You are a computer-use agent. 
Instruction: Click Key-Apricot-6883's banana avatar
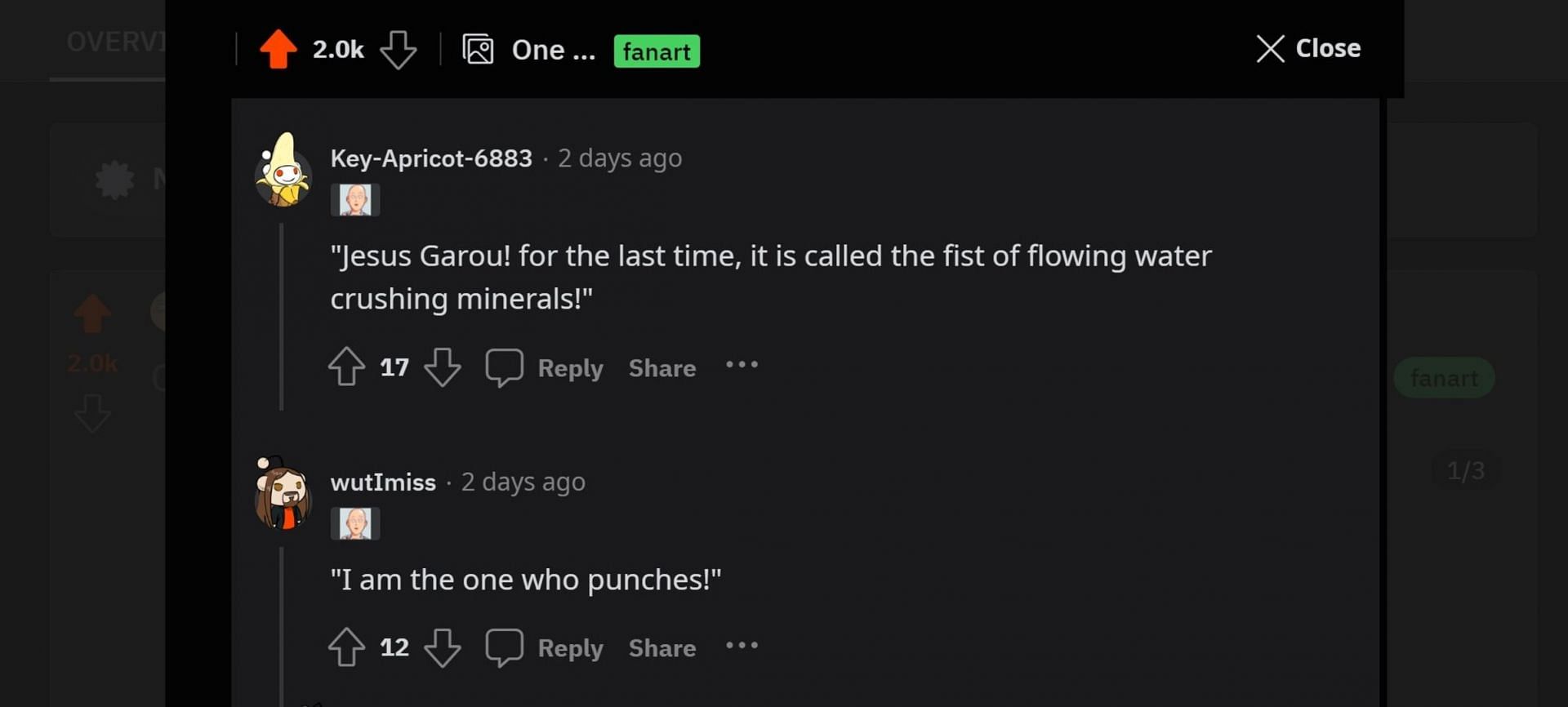tap(283, 170)
